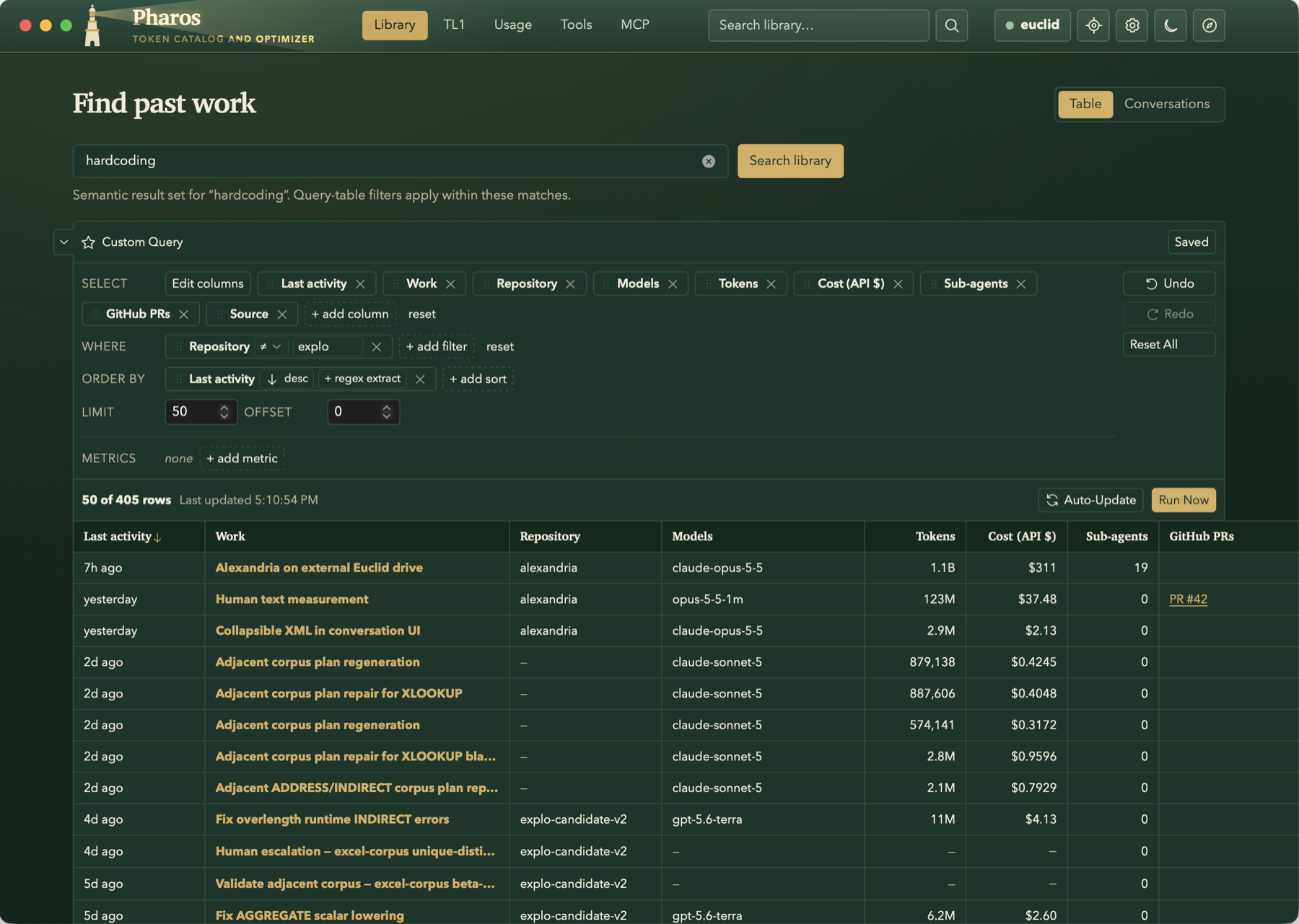This screenshot has width=1299, height=924.
Task: Open the PR #42 link
Action: [1188, 599]
